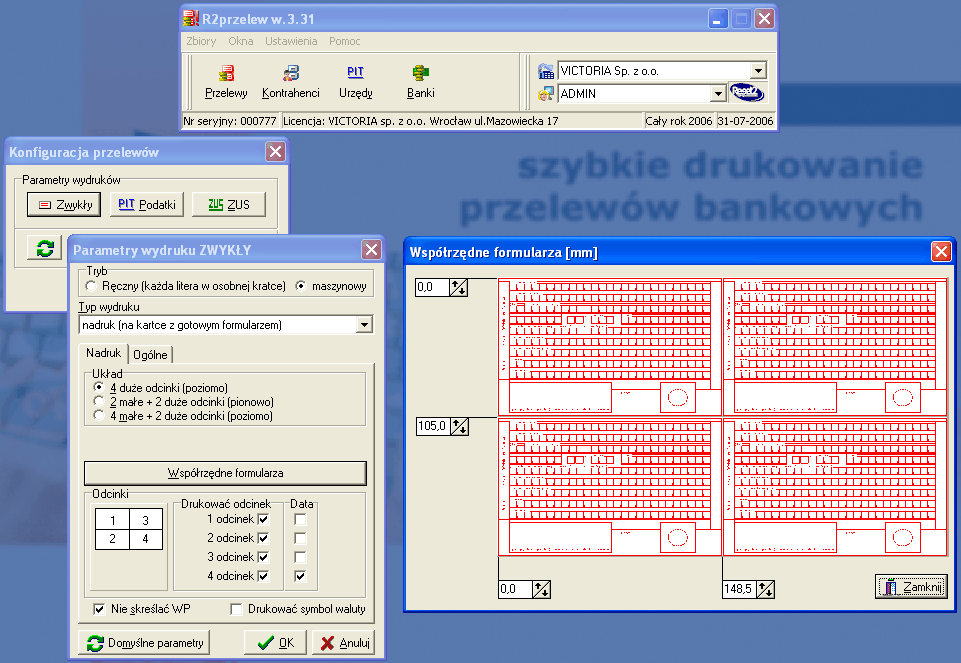Select maszynowy mode radio button
Screen dimensions: 961x663
pos(300,286)
